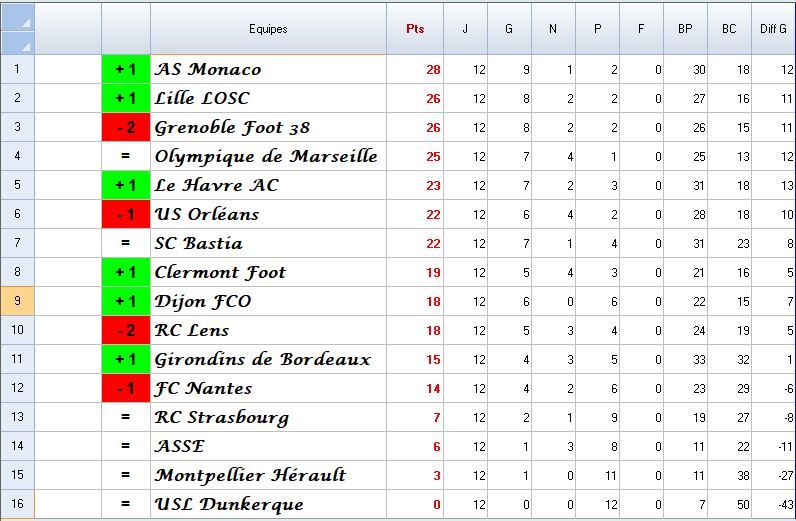Click the N column header

pos(553,29)
